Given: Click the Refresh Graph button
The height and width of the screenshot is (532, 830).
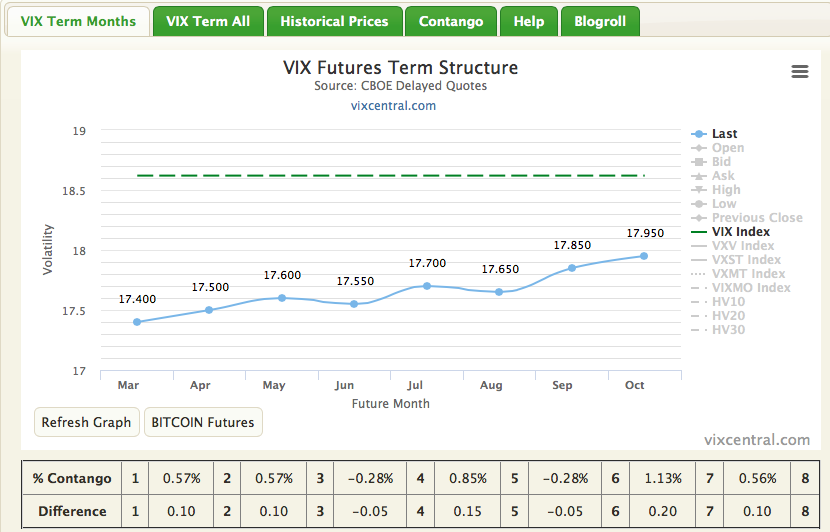Looking at the screenshot, I should [x=86, y=422].
